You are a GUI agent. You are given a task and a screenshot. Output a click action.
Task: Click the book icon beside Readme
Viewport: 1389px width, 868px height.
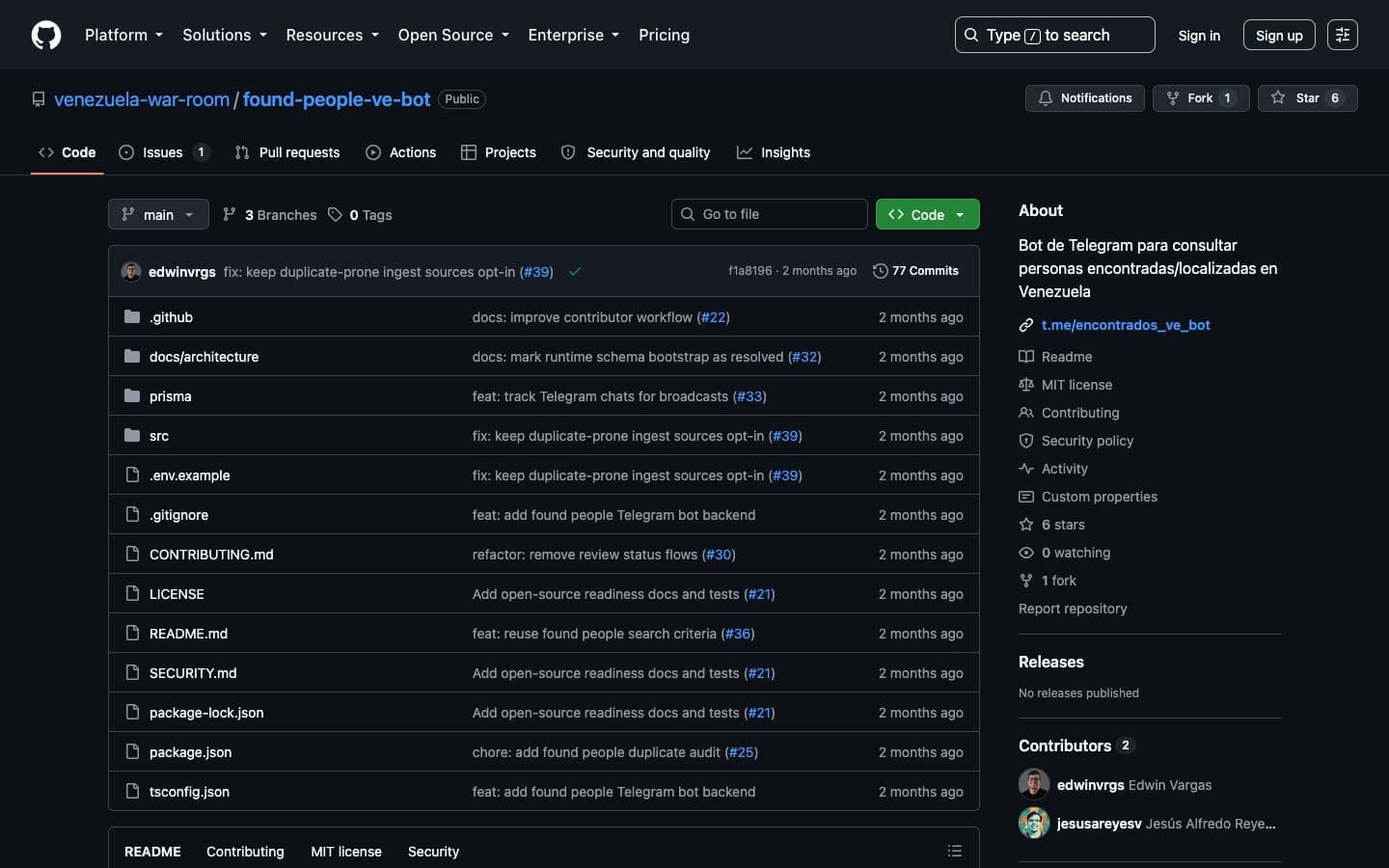point(1026,357)
